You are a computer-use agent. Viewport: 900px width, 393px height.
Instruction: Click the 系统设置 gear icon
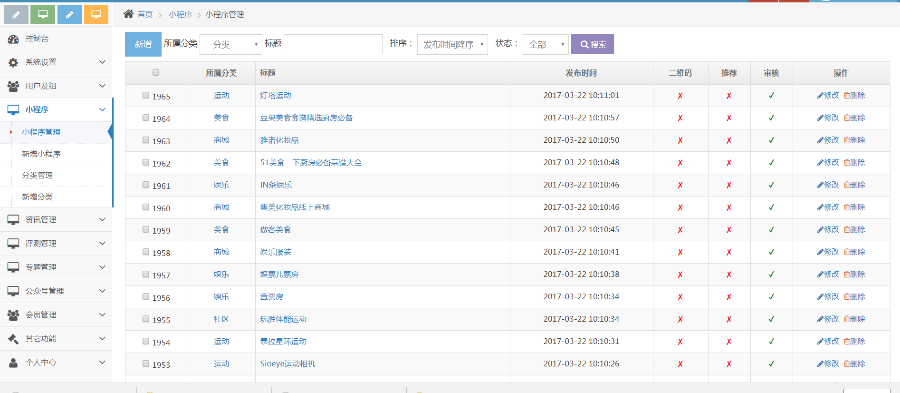(13, 62)
